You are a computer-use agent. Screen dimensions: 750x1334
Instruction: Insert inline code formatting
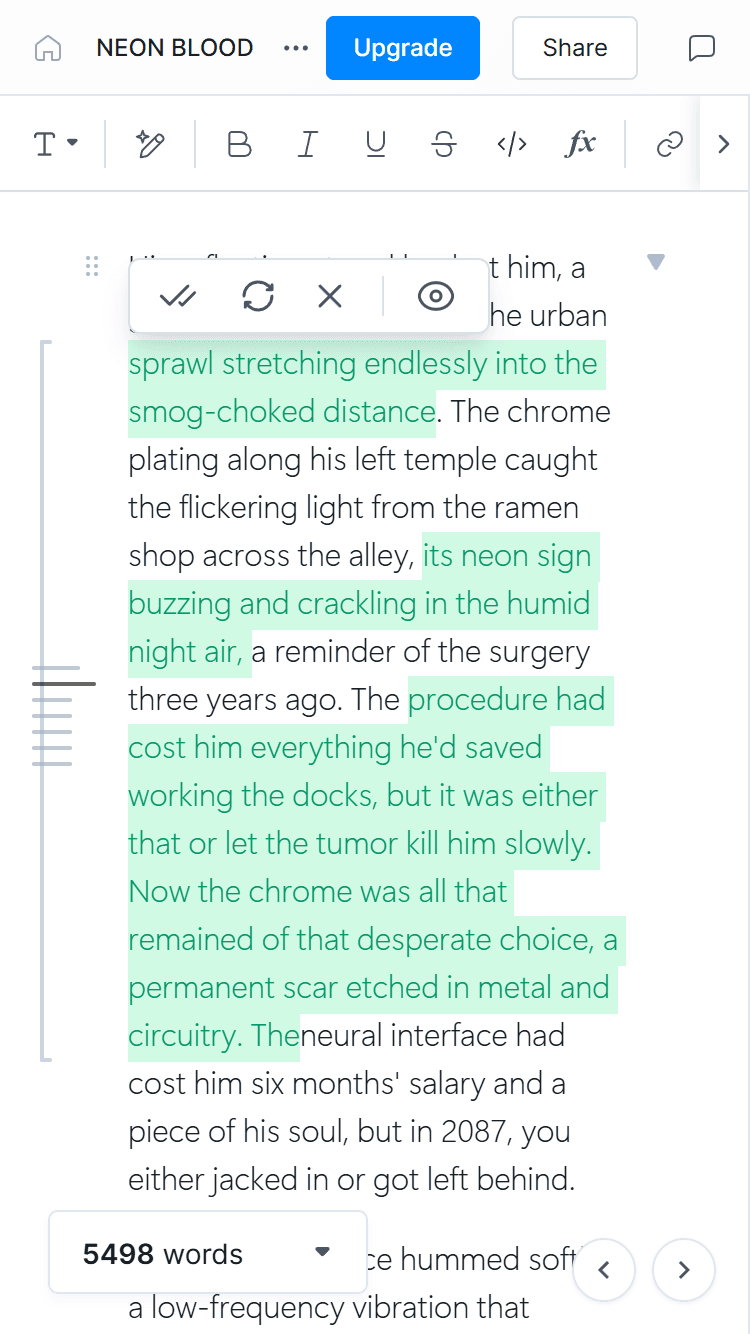512,145
